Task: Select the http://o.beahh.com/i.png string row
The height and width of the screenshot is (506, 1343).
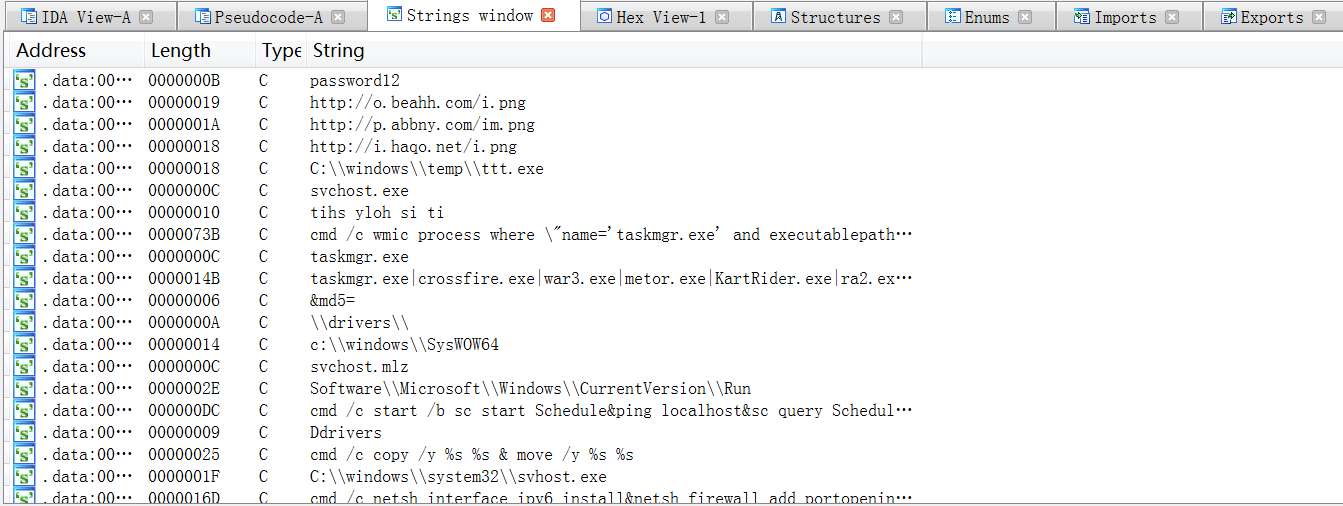Action: (x=417, y=103)
